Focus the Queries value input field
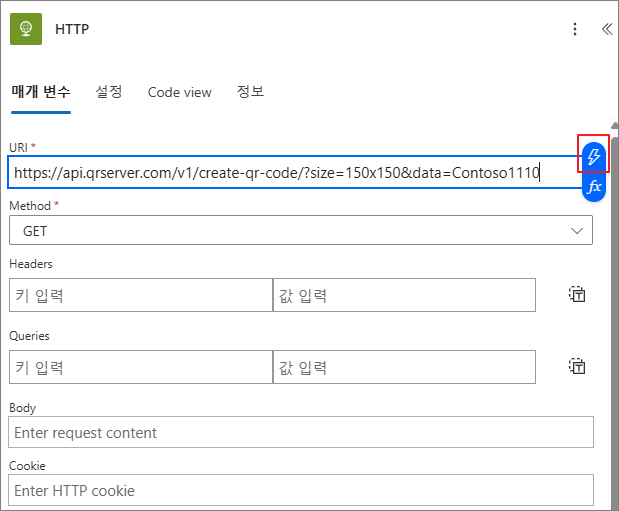This screenshot has width=619, height=511. click(x=404, y=367)
